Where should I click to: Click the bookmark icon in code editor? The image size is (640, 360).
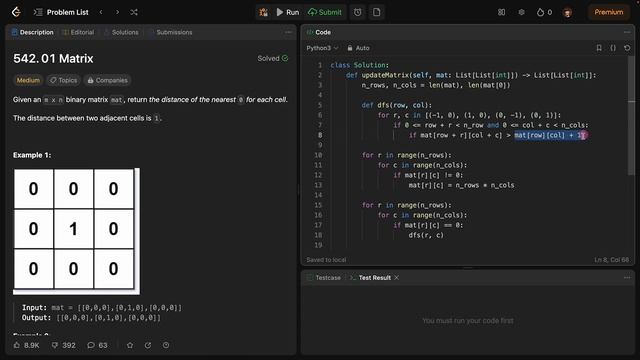click(599, 48)
